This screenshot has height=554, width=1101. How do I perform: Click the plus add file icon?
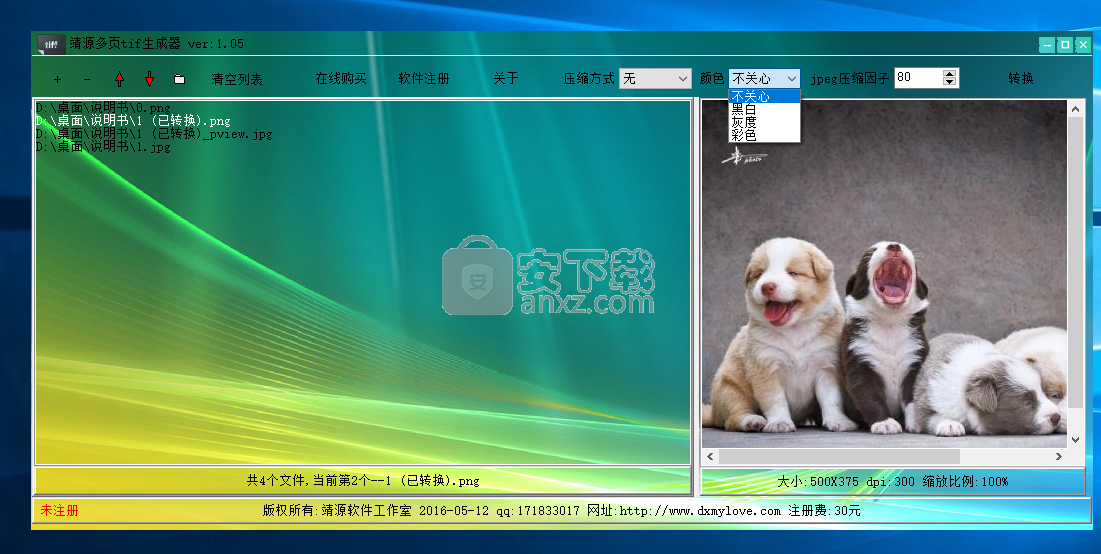(58, 79)
